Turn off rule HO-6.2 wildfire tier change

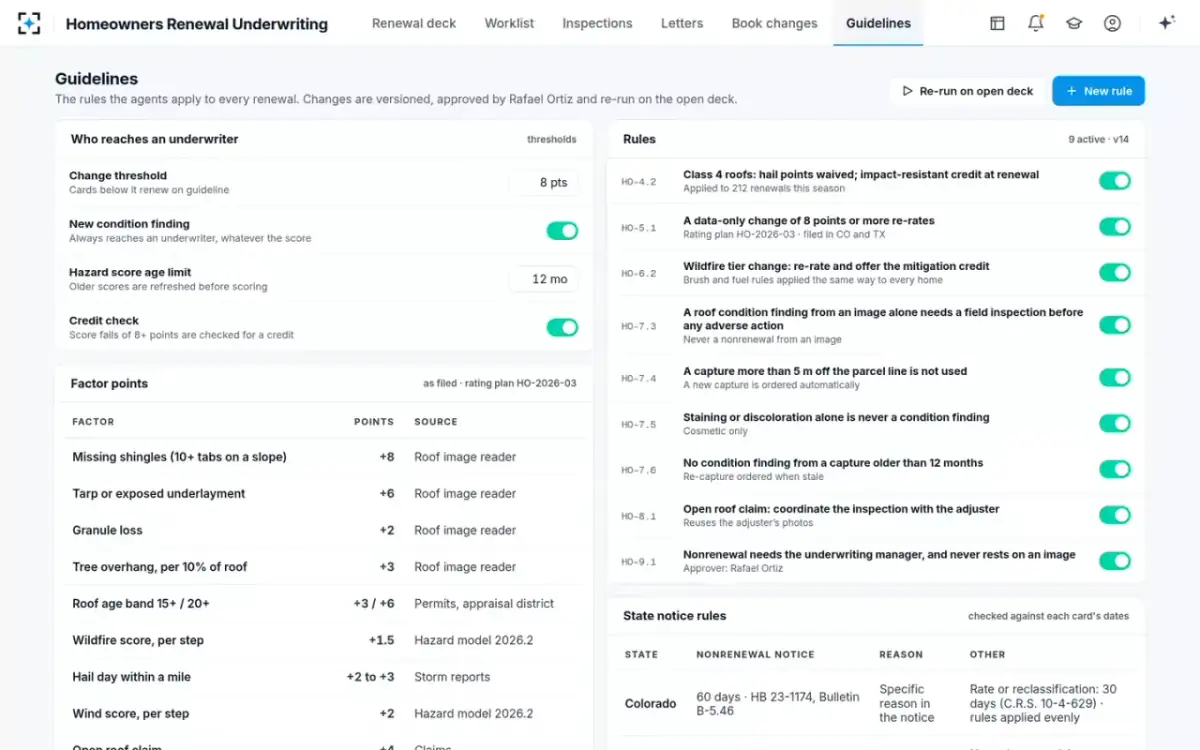pyautogui.click(x=1115, y=273)
